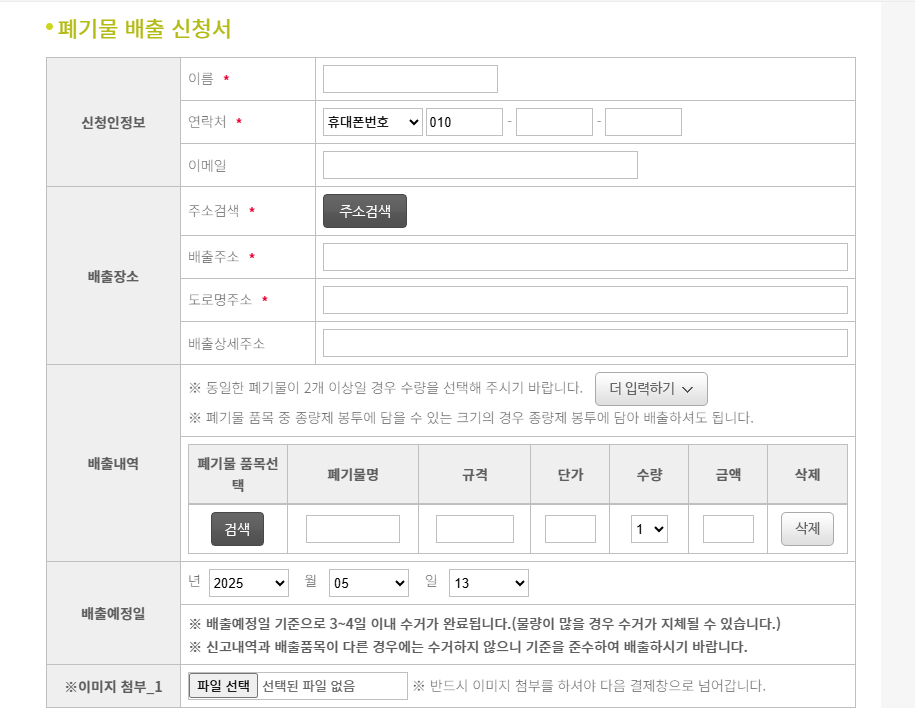915x708 pixels.
Task: Click the 삭제 row delete button
Action: (x=806, y=528)
